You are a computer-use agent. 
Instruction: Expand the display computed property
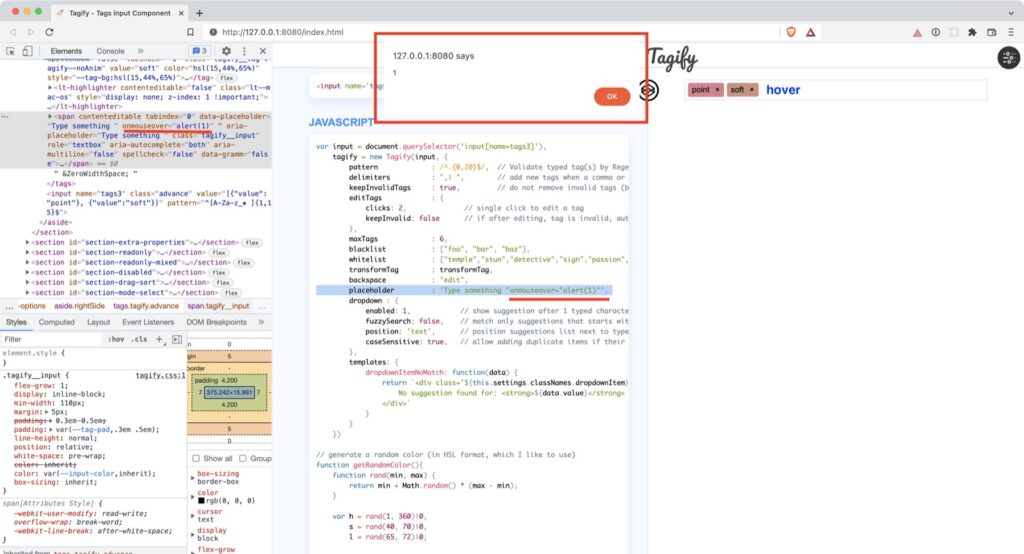[192, 534]
